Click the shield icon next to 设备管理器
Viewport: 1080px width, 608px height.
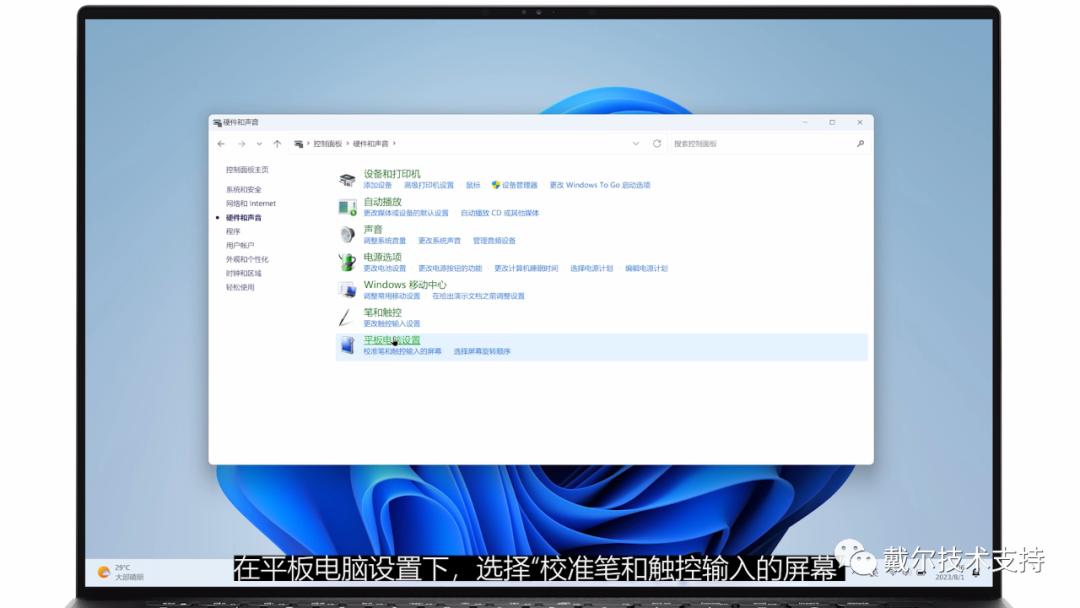coord(494,184)
